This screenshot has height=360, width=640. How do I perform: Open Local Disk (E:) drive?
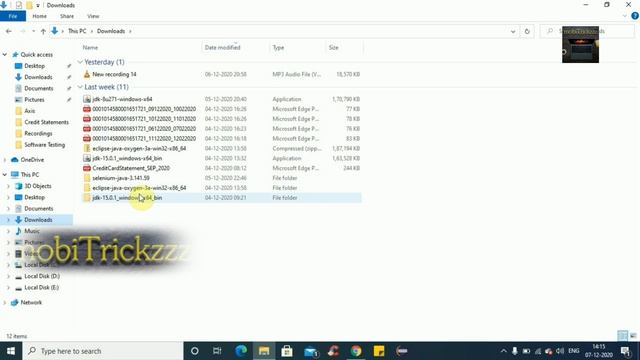(x=42, y=288)
